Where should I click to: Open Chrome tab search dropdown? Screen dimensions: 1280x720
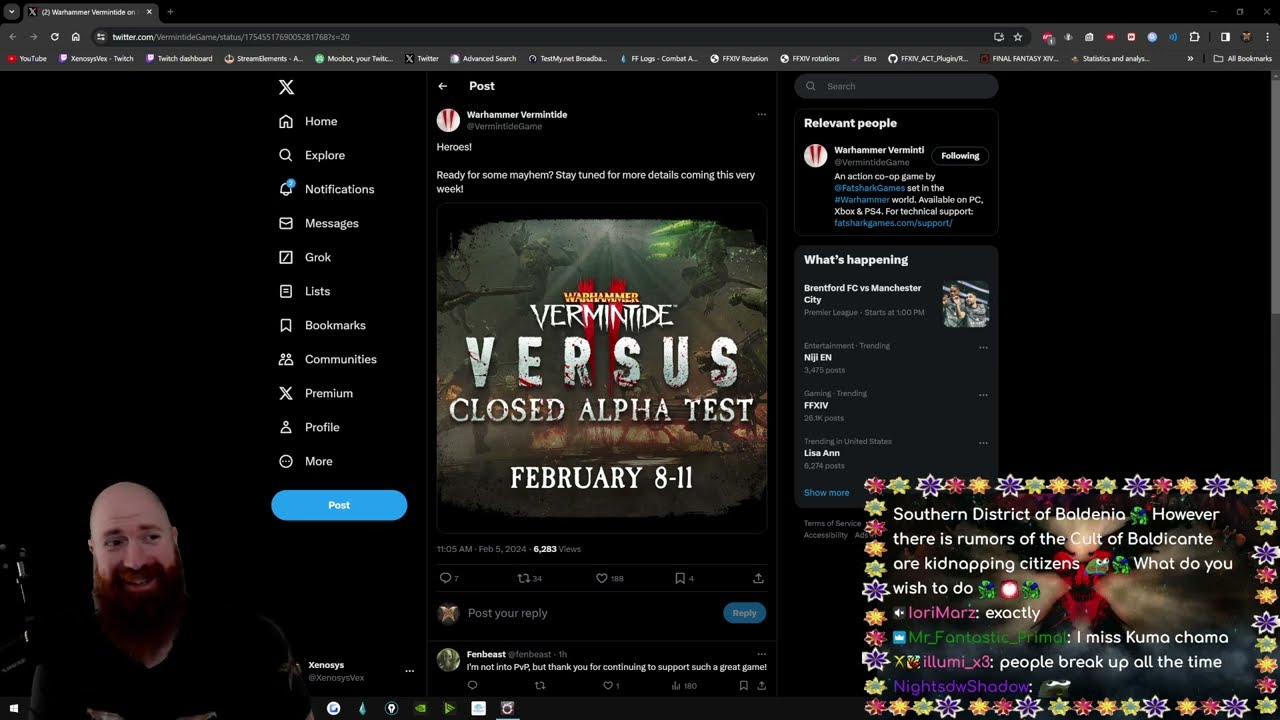click(12, 12)
